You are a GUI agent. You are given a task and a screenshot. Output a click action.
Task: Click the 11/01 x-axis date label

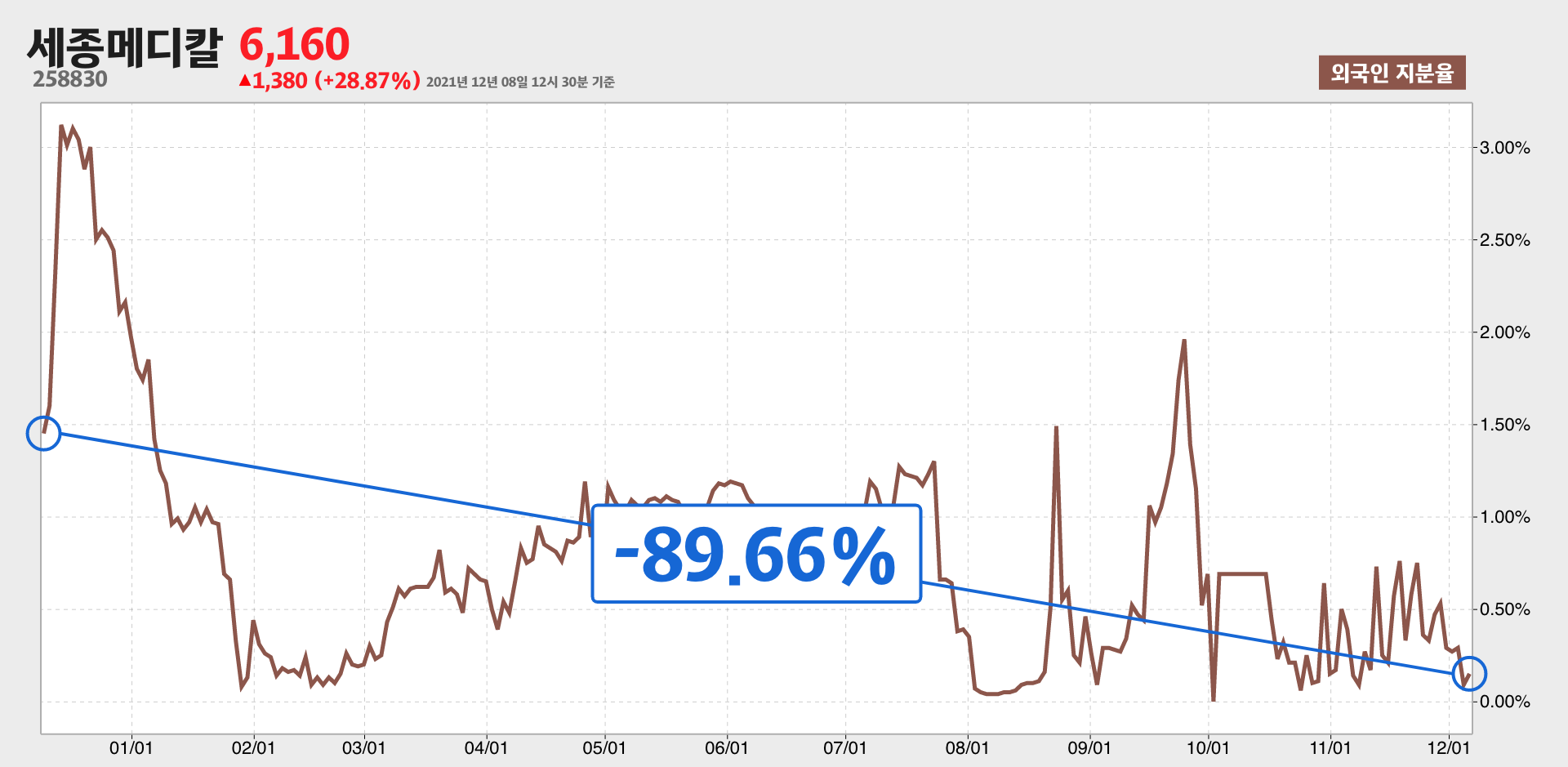pos(1330,748)
